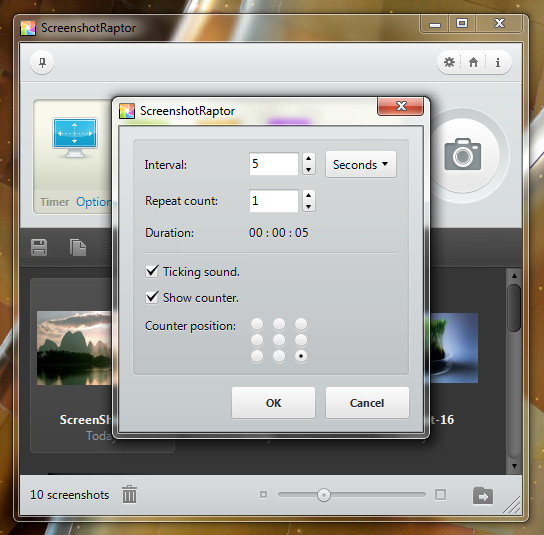Confirm with the OK button
Screen dimensions: 544x535
[x=273, y=403]
